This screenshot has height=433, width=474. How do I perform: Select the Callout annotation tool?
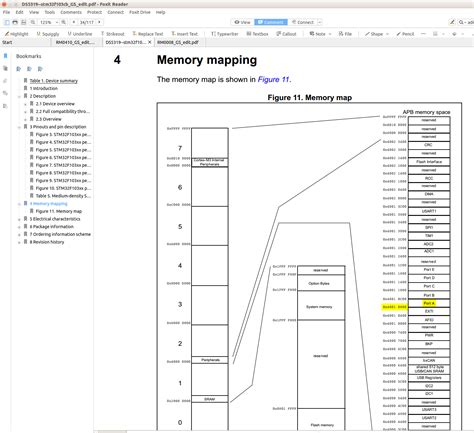(286, 34)
